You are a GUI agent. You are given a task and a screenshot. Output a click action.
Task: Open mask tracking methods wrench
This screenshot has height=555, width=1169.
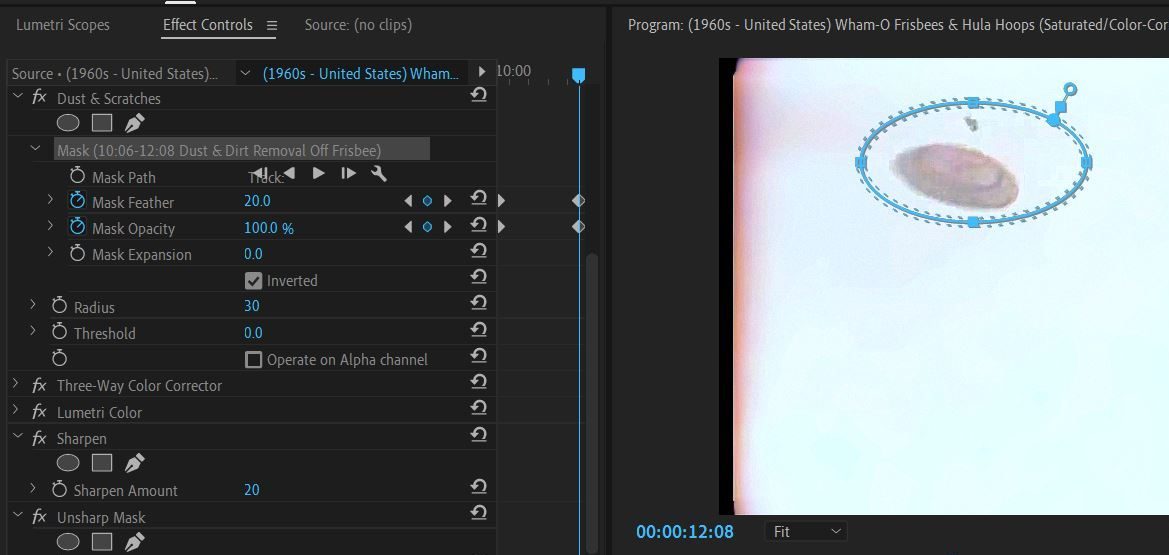pos(379,174)
